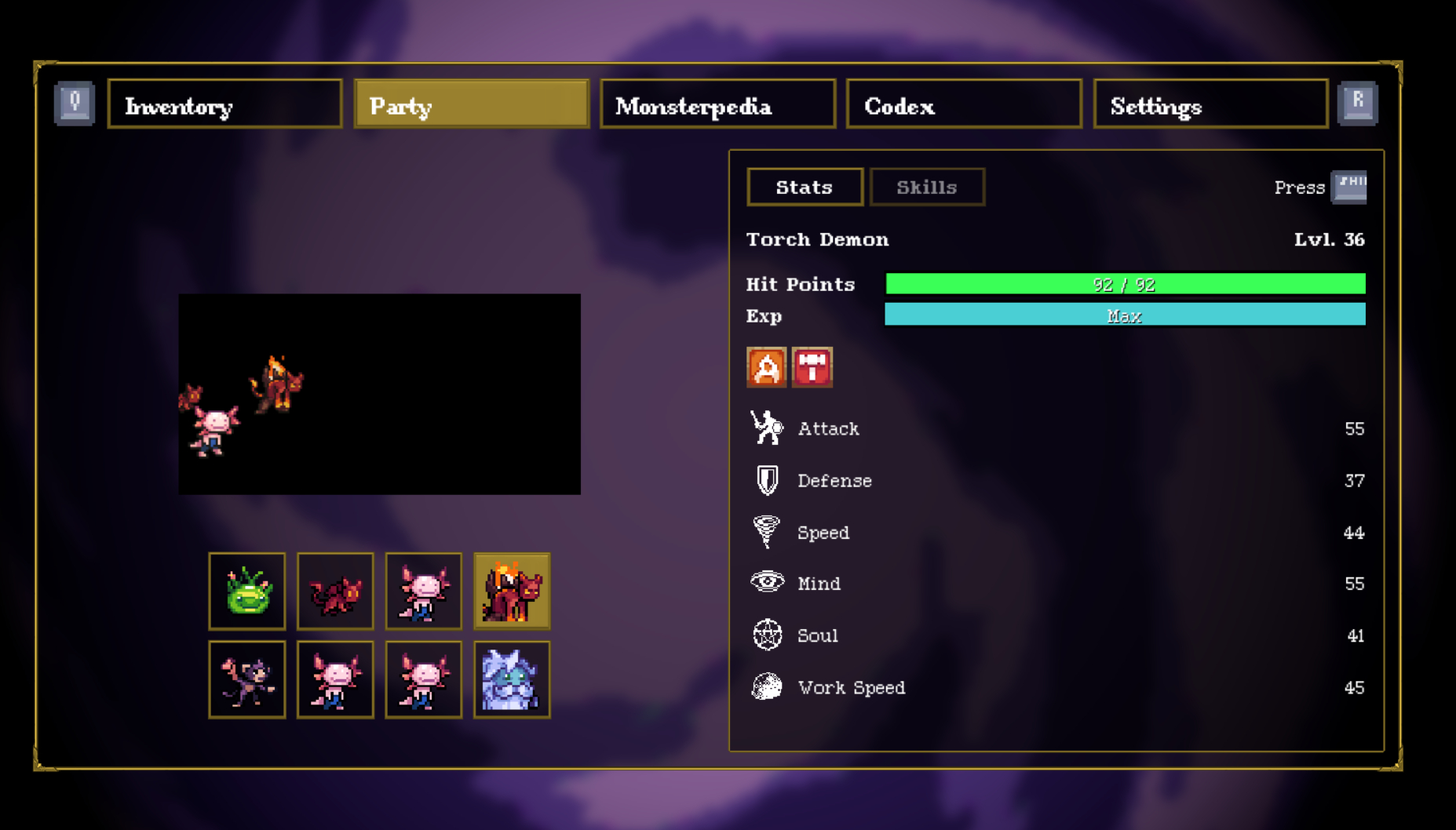Click the Soul pentagram icon
1456x830 pixels.
(767, 635)
